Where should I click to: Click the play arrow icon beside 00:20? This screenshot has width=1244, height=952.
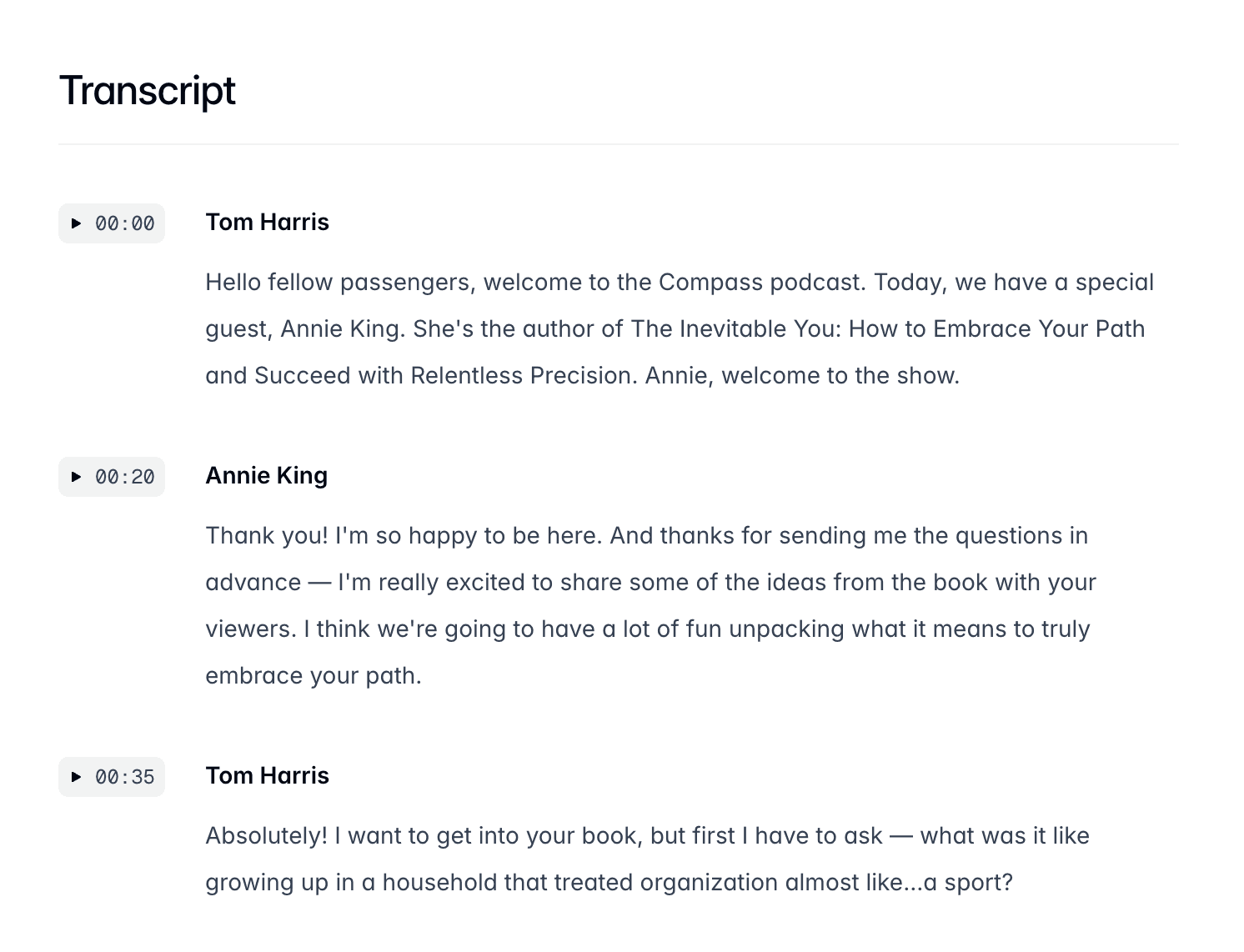coord(75,477)
